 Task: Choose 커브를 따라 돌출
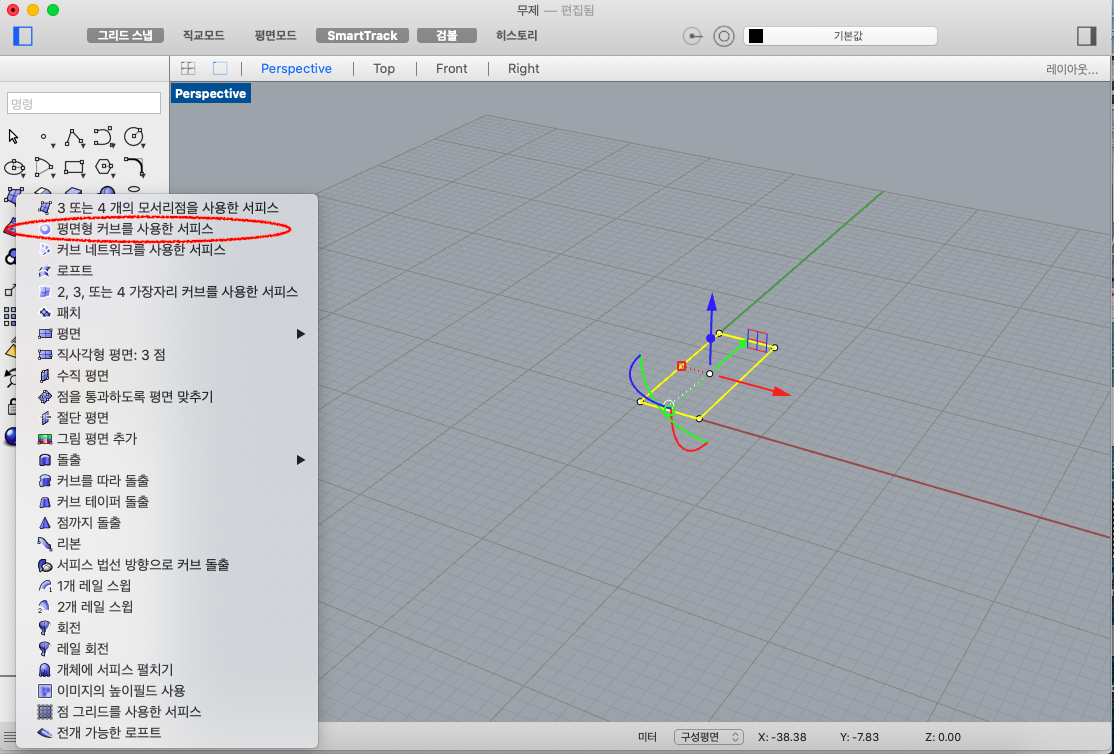coord(167,481)
